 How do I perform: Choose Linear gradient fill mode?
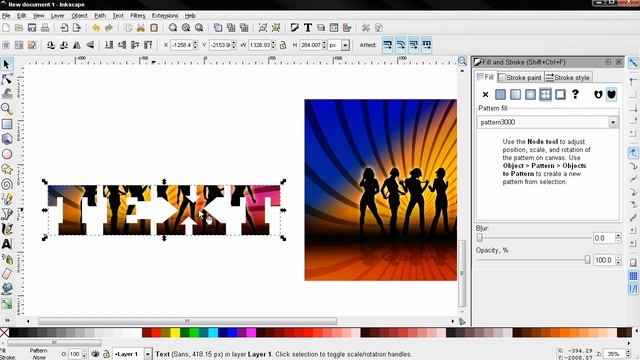point(516,95)
